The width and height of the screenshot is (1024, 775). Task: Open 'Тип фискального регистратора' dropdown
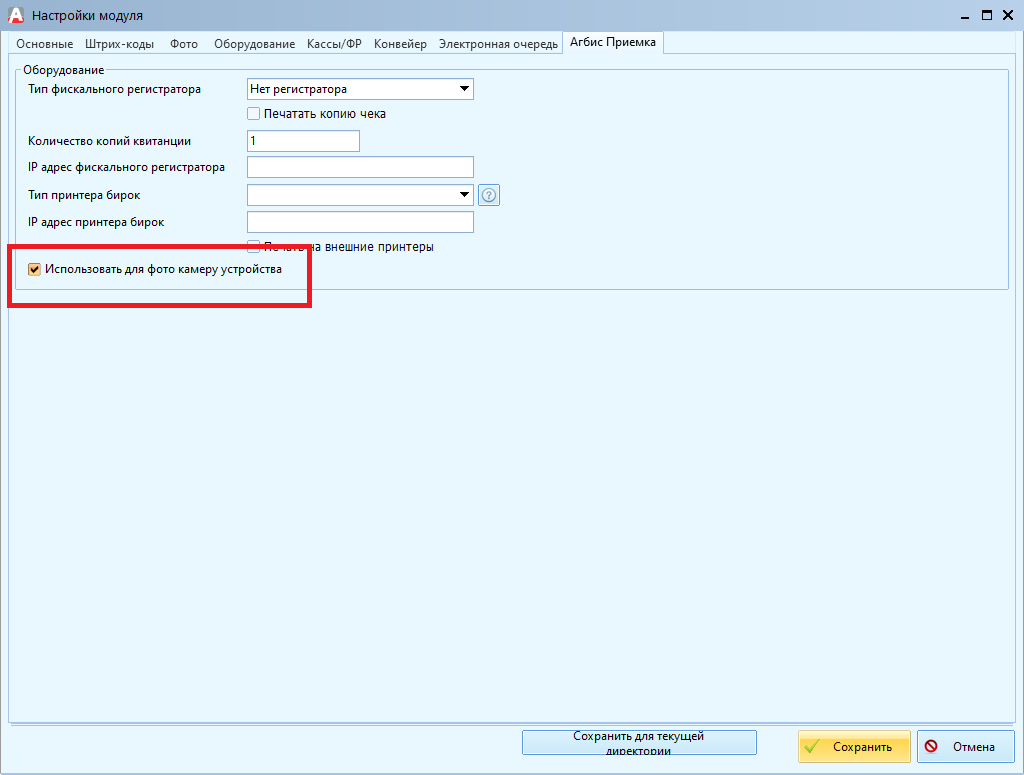coord(360,89)
